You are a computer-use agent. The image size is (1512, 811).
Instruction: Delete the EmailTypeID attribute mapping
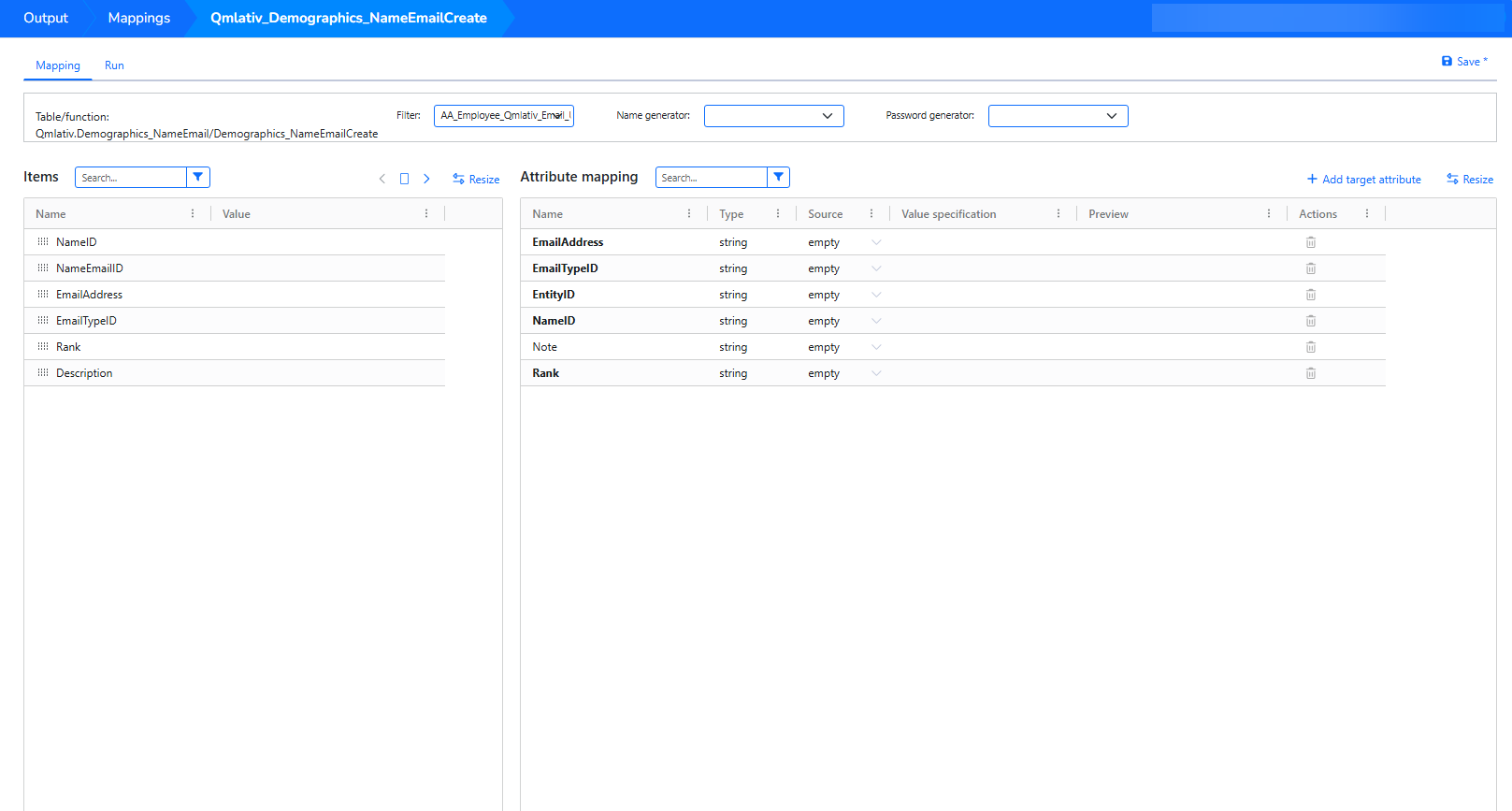coord(1310,268)
